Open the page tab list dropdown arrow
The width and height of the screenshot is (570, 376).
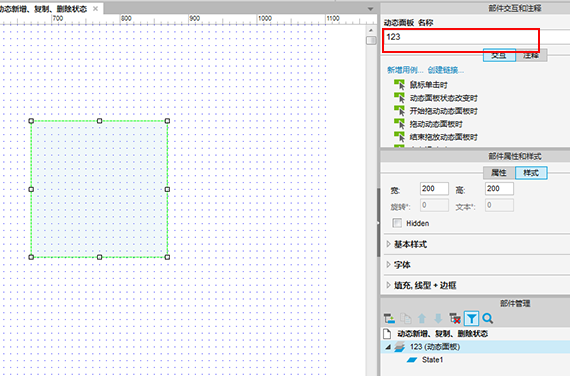[x=370, y=9]
